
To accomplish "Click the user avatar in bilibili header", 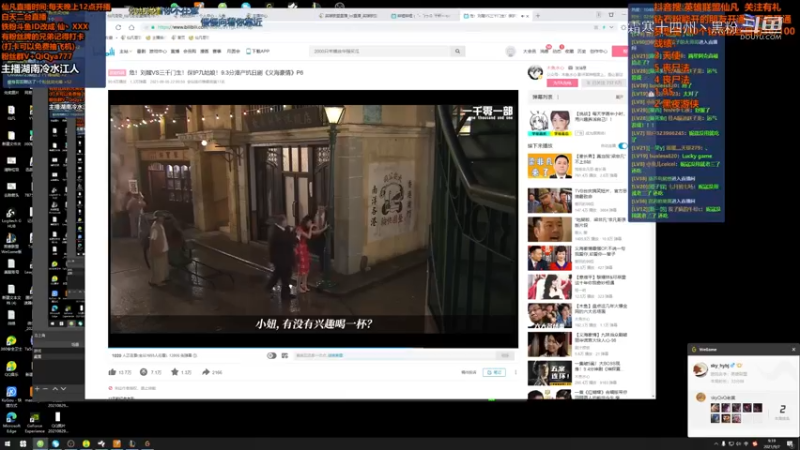I will (x=510, y=51).
